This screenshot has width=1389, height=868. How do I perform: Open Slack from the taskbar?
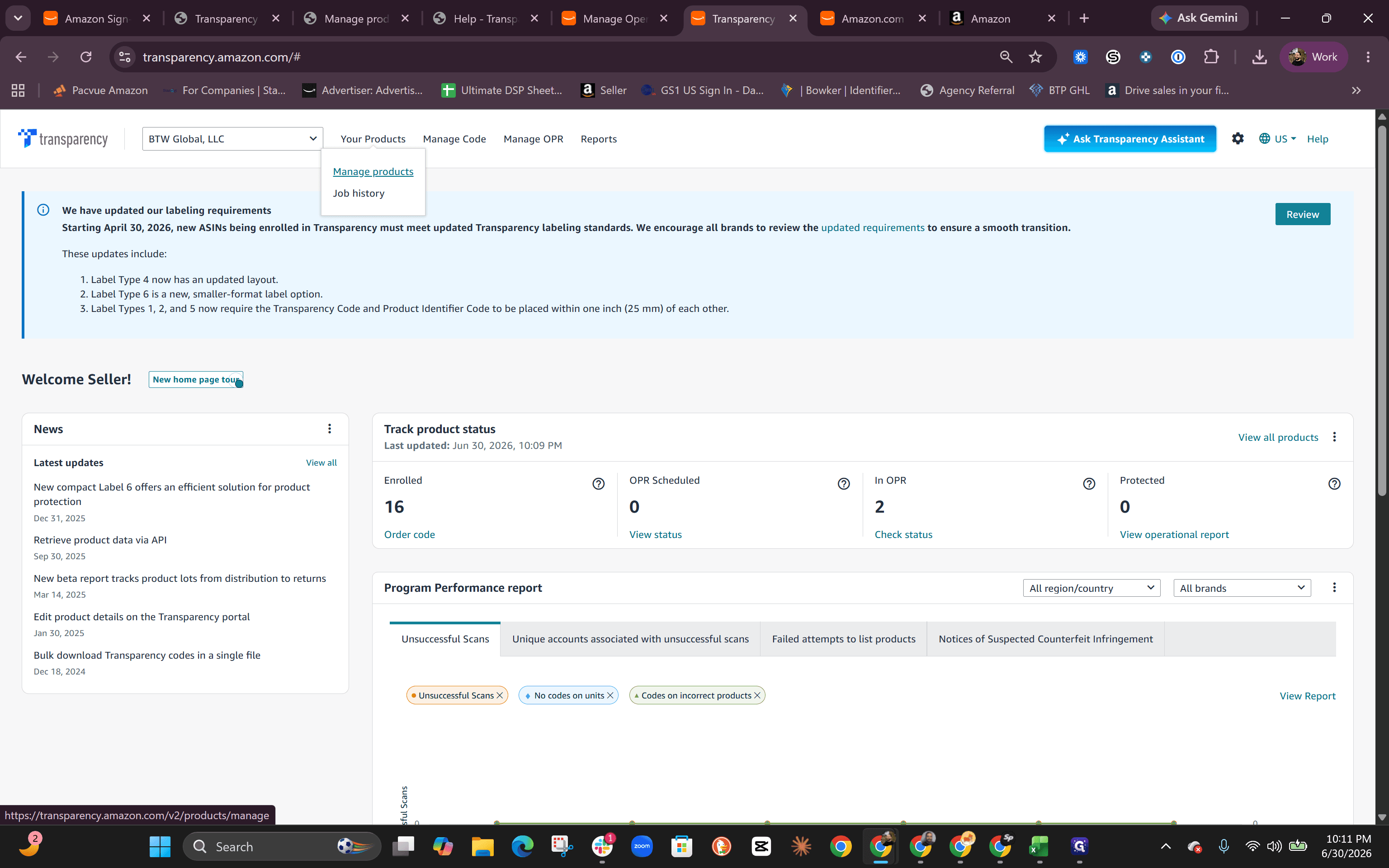[602, 846]
